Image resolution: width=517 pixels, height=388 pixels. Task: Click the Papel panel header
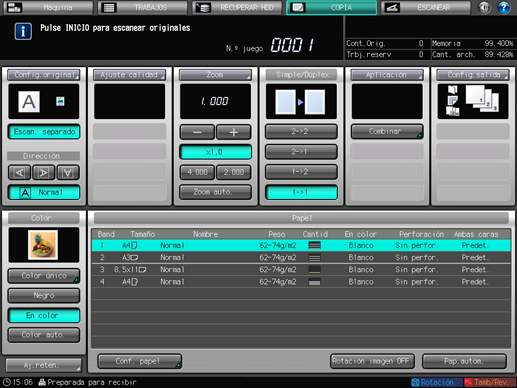[301, 218]
